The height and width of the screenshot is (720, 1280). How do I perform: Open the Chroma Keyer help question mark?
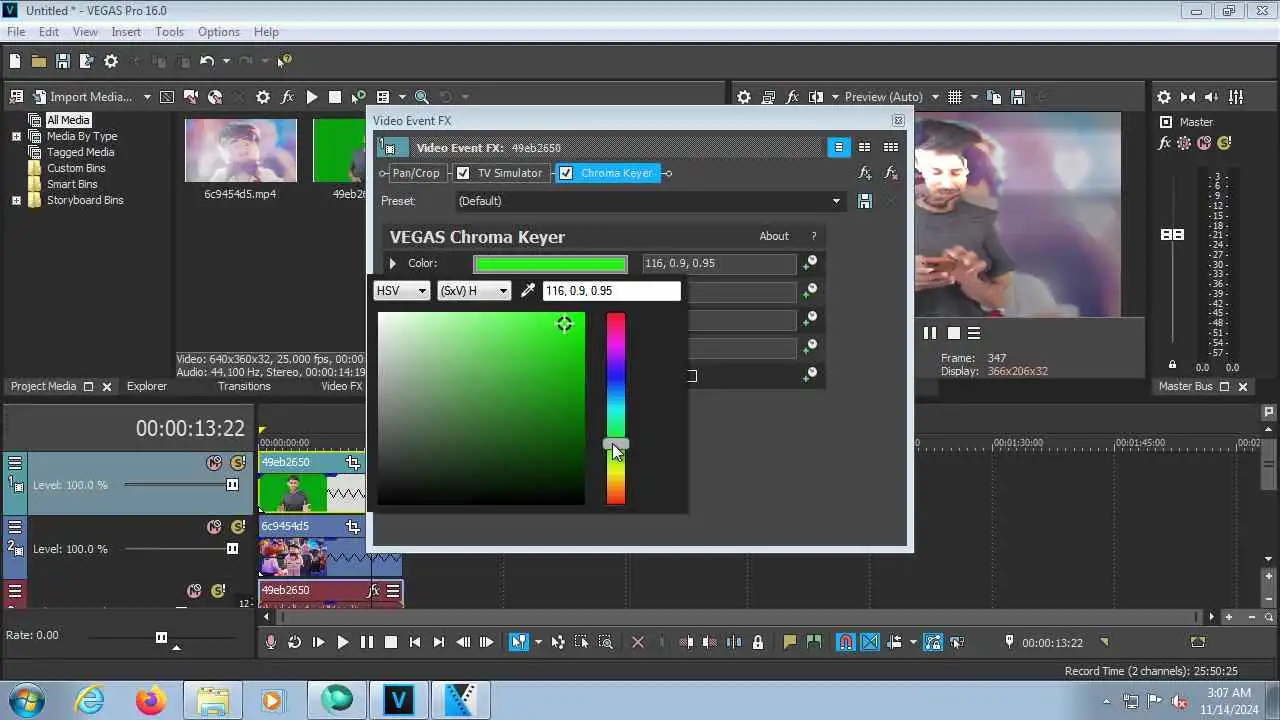813,236
